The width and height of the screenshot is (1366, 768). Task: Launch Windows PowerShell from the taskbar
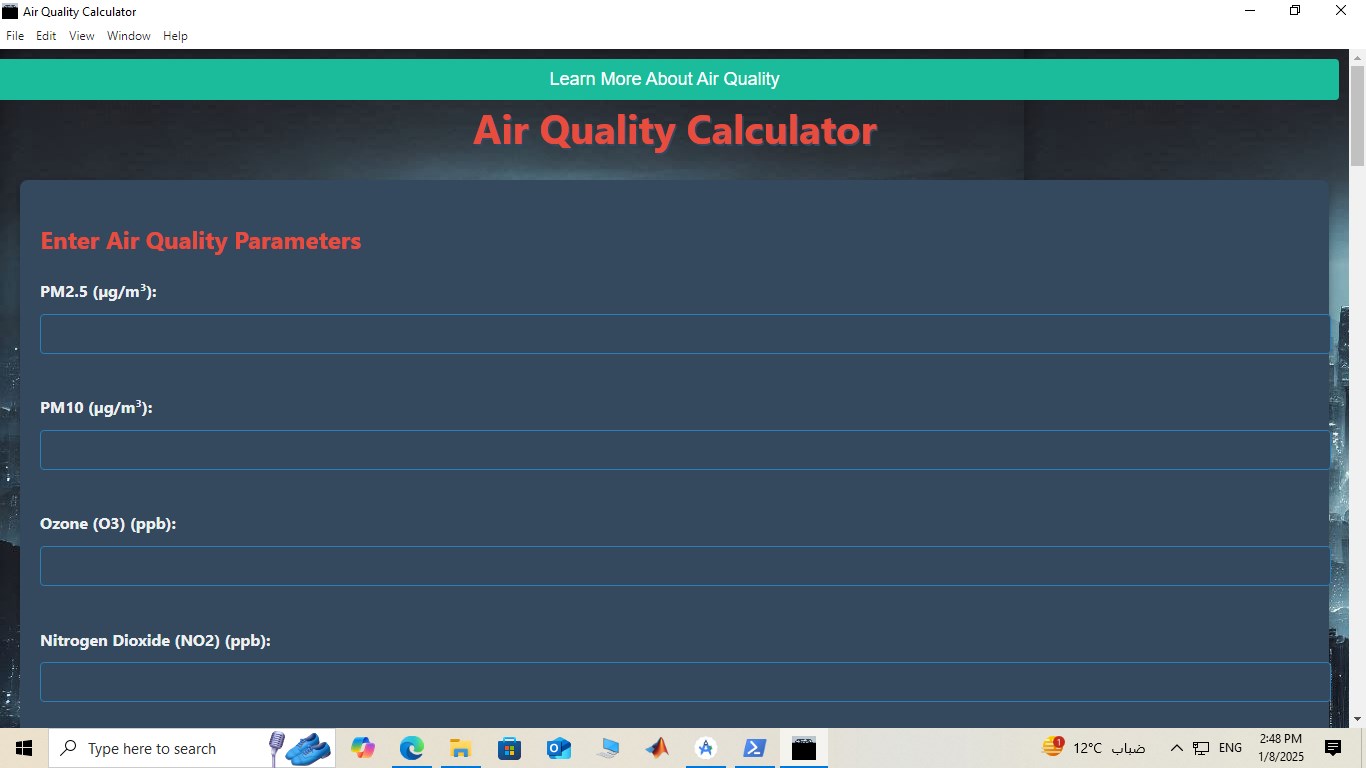755,747
